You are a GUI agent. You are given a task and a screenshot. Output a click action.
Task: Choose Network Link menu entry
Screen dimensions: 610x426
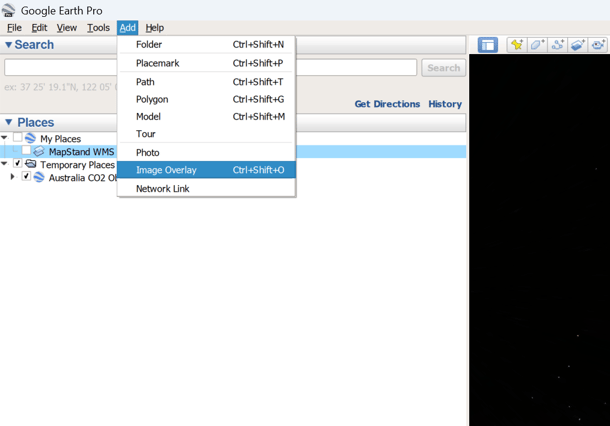click(x=206, y=189)
